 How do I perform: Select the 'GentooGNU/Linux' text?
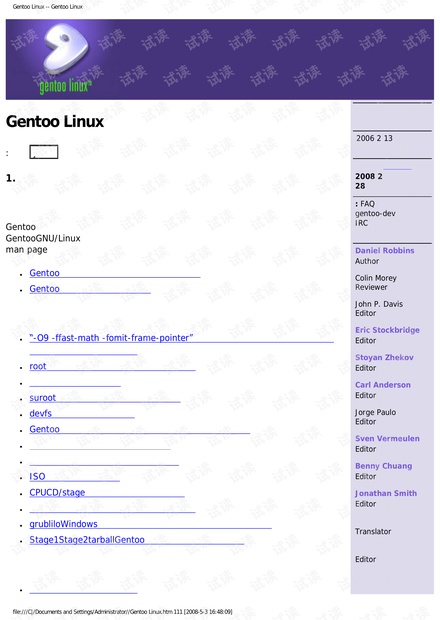[43, 238]
